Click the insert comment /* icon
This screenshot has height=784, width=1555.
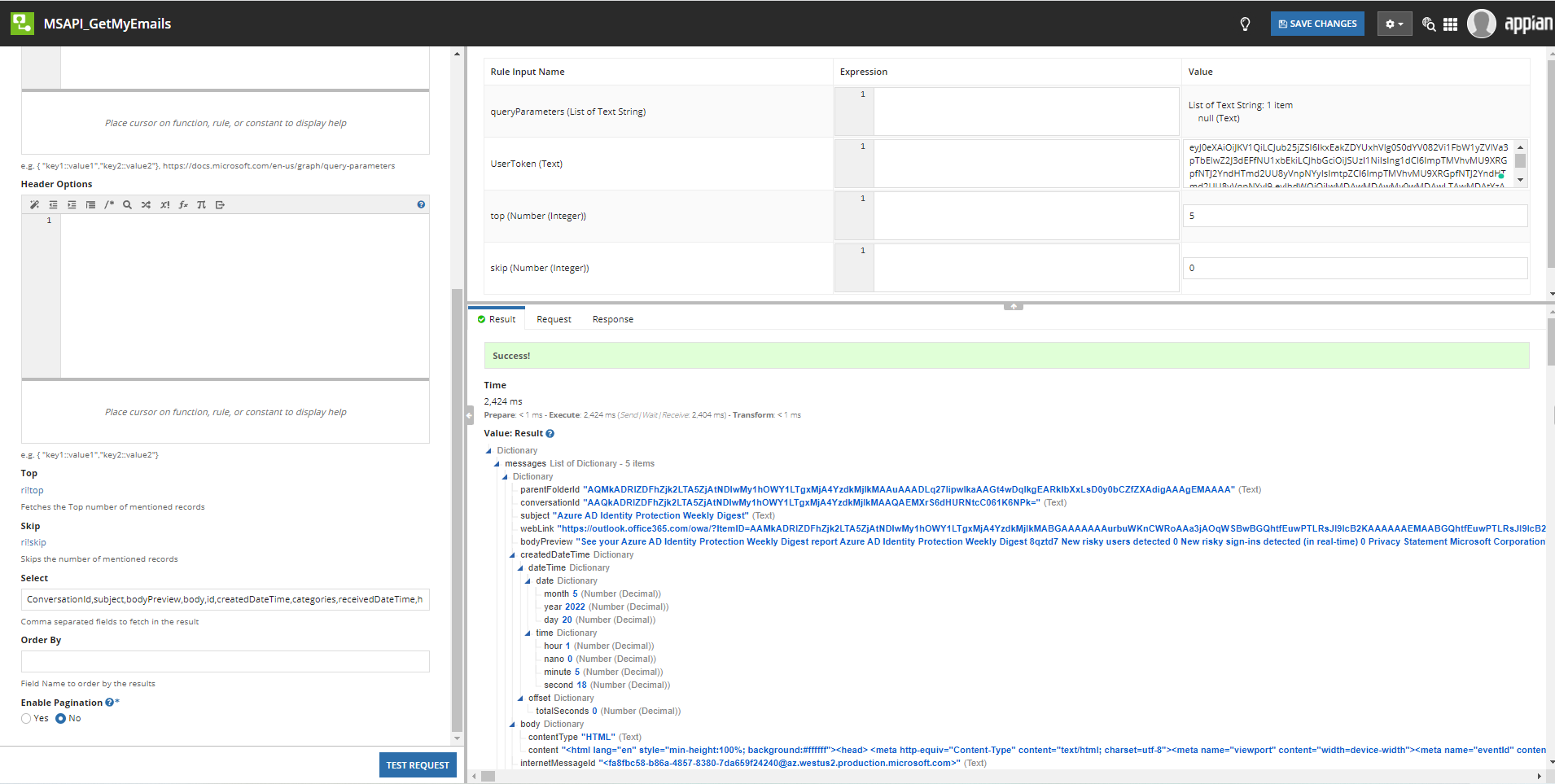109,204
